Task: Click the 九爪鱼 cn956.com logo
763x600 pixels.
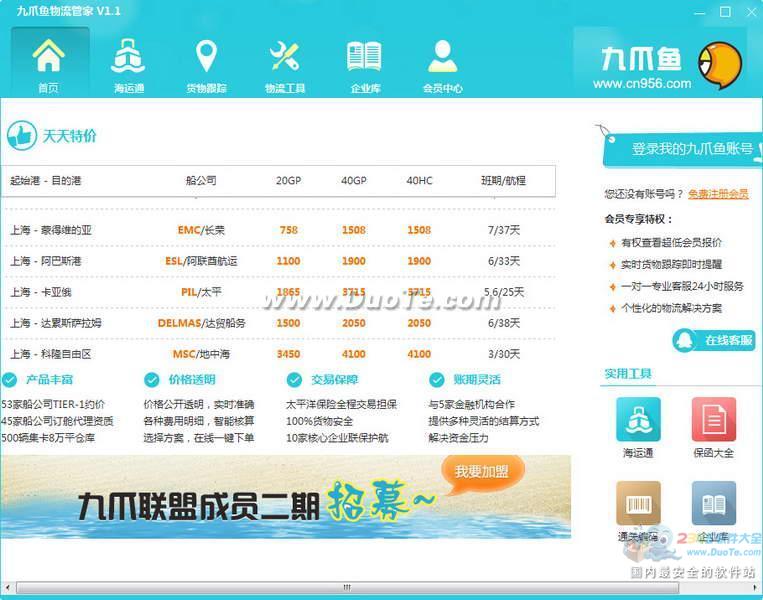Action: click(x=666, y=64)
